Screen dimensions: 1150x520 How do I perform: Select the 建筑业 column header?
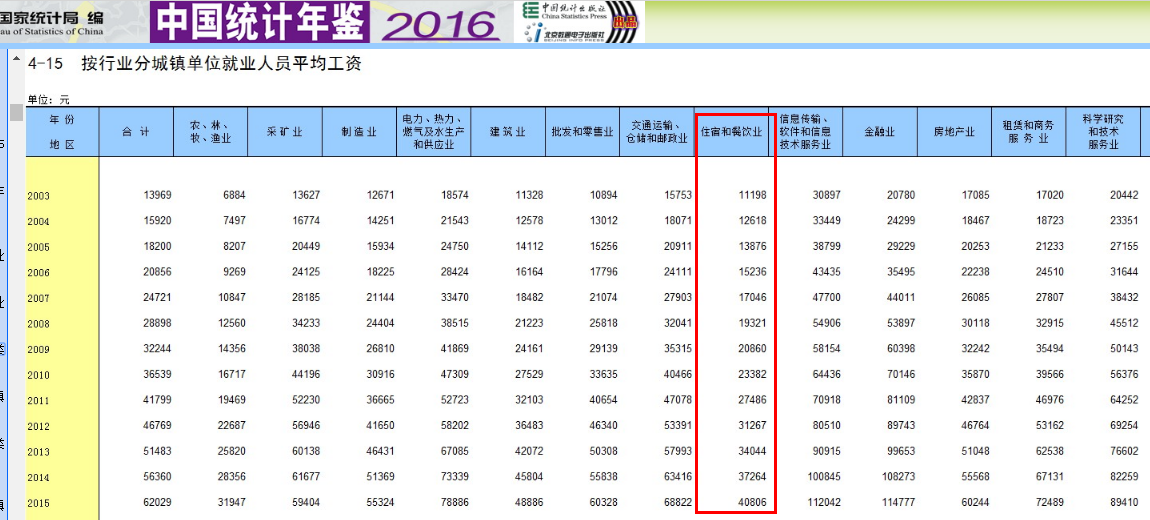pyautogui.click(x=507, y=131)
